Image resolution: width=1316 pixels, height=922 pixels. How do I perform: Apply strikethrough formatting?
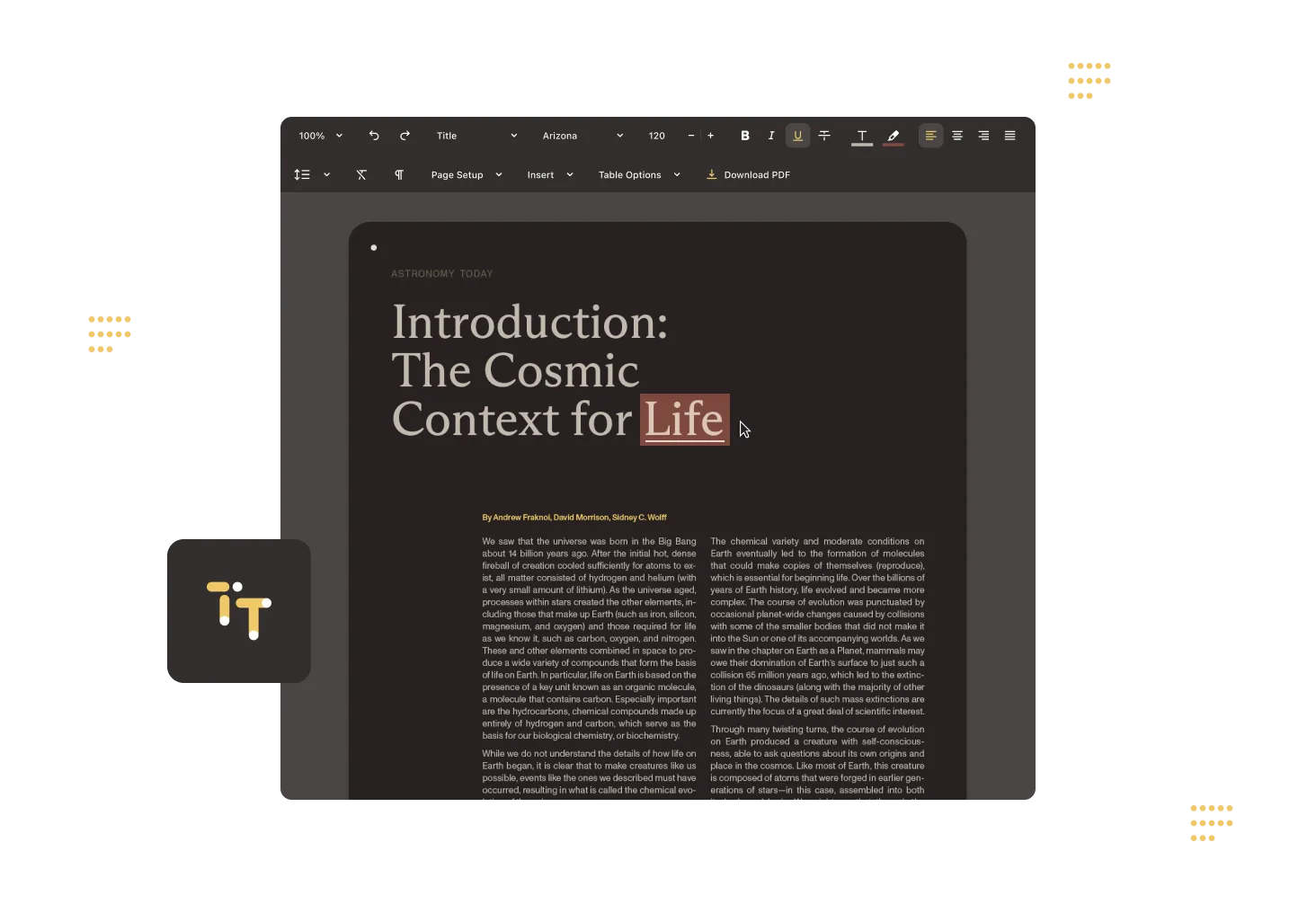pyautogui.click(x=824, y=136)
